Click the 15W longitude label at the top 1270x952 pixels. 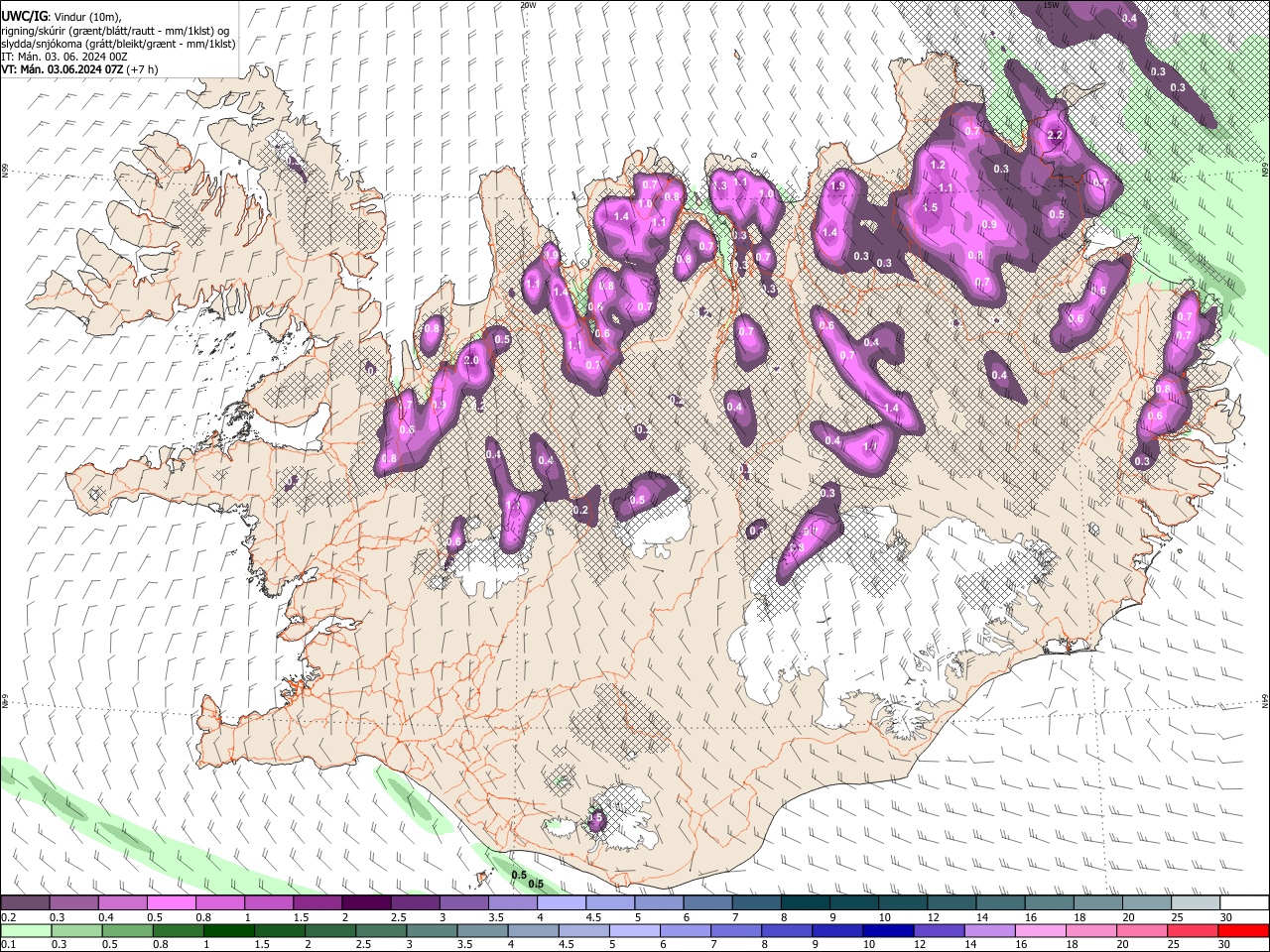click(1052, 5)
